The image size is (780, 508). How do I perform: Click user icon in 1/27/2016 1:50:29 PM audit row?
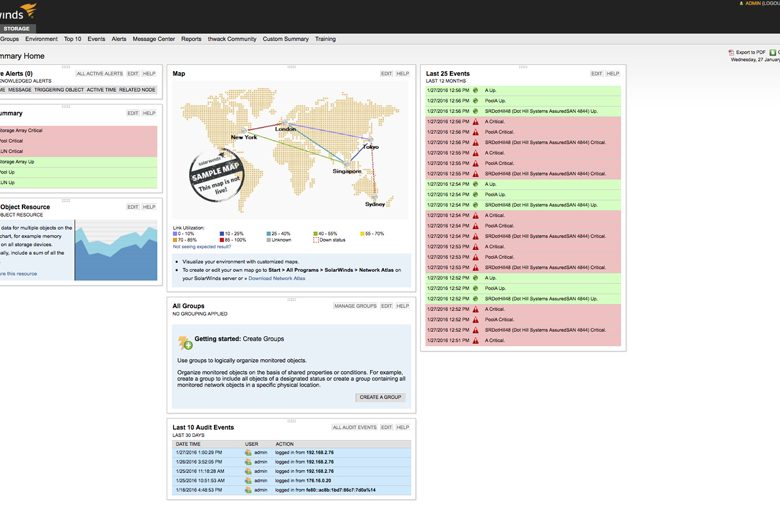click(248, 452)
